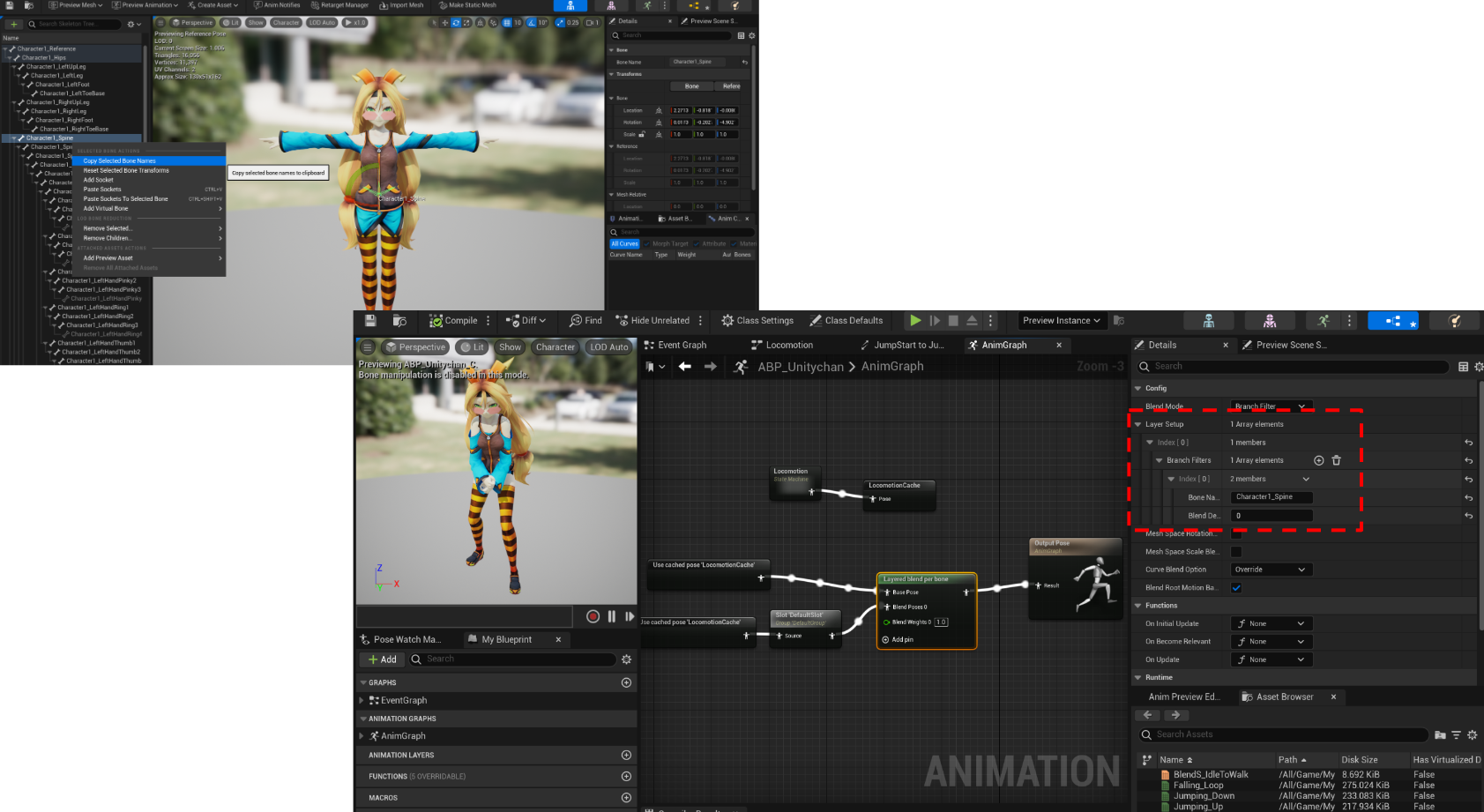Add an animation layer with the plus icon
Screen dimensions: 1484x812
[x=626, y=755]
